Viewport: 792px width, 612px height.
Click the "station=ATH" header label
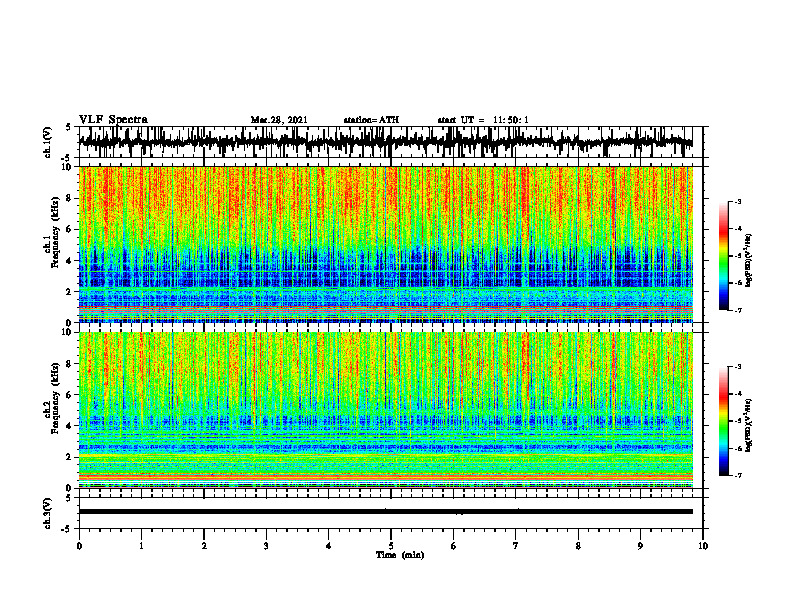(371, 120)
